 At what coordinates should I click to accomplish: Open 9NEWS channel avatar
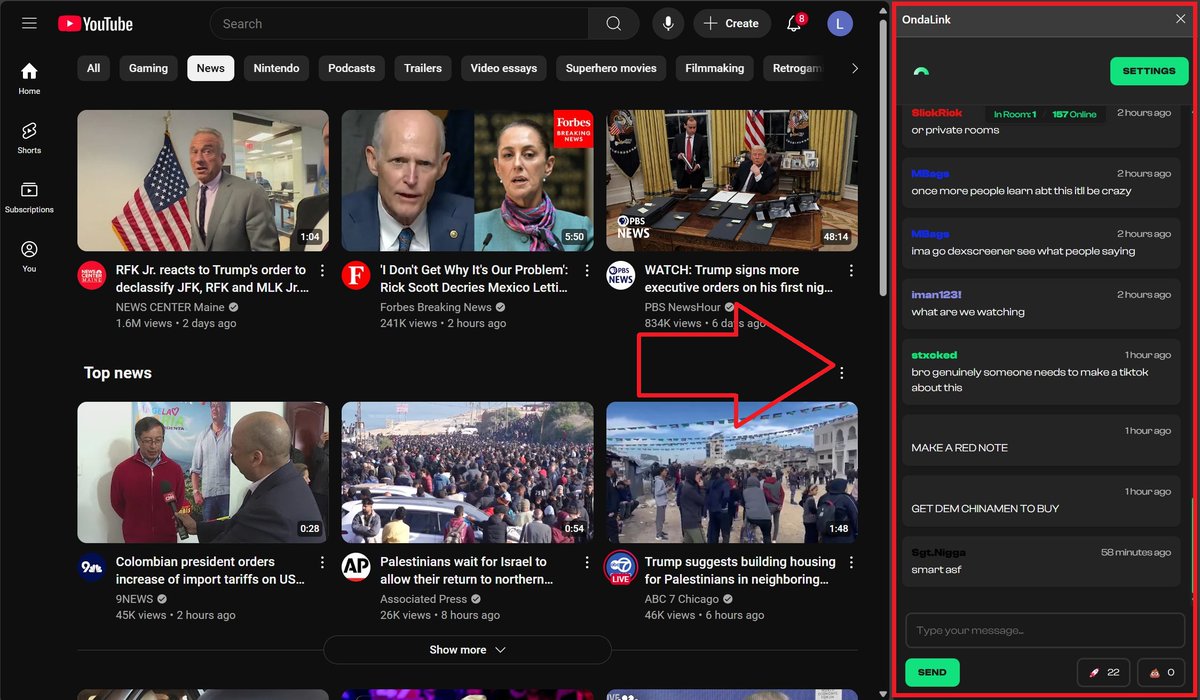click(x=91, y=568)
